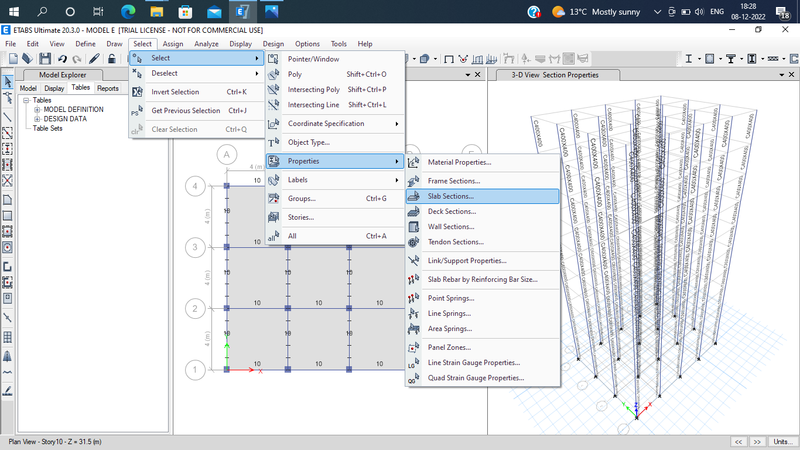
Task: Click the Tendon Sections icon in submenu
Action: [x=414, y=242]
